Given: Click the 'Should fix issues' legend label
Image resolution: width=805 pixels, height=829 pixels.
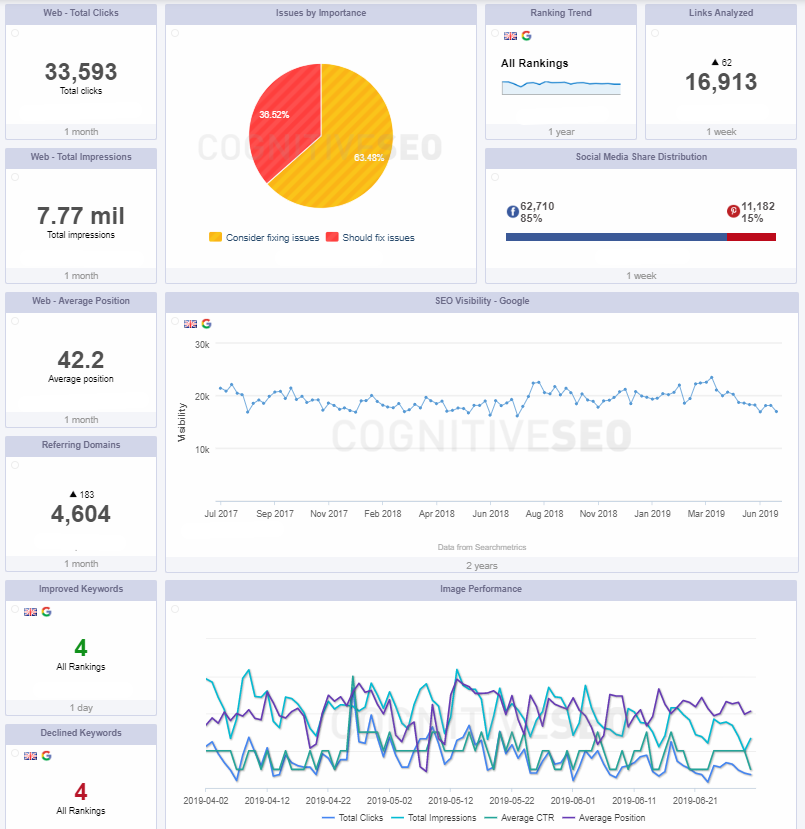Looking at the screenshot, I should click(378, 238).
